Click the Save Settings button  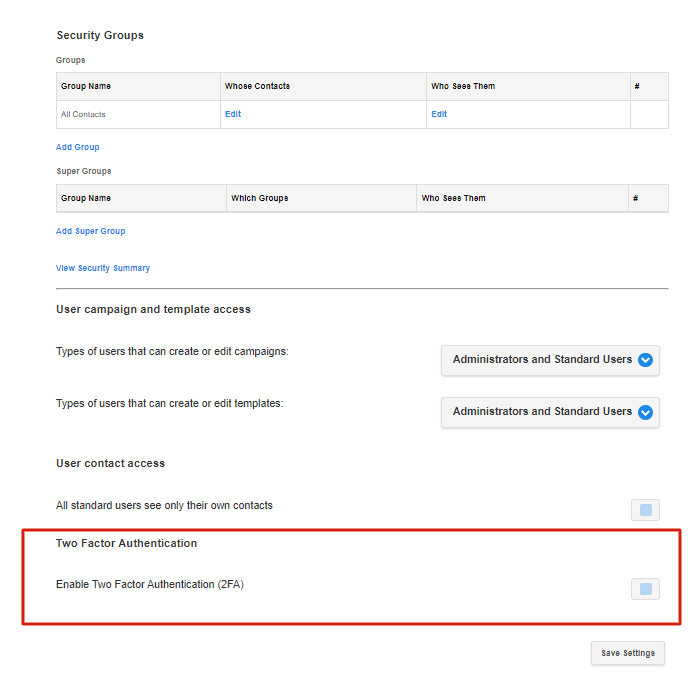pos(628,653)
